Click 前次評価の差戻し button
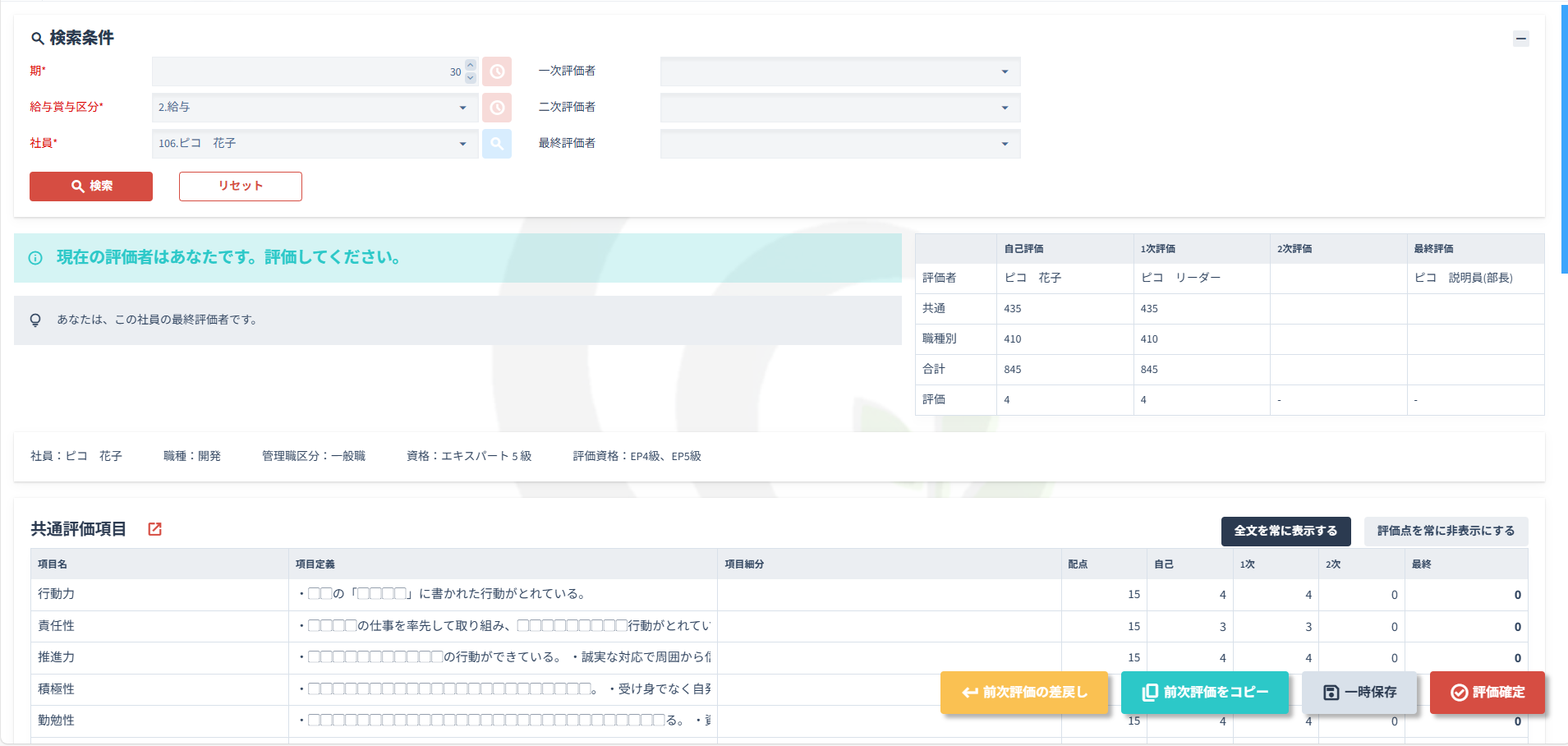The image size is (1568, 746). (x=1024, y=693)
